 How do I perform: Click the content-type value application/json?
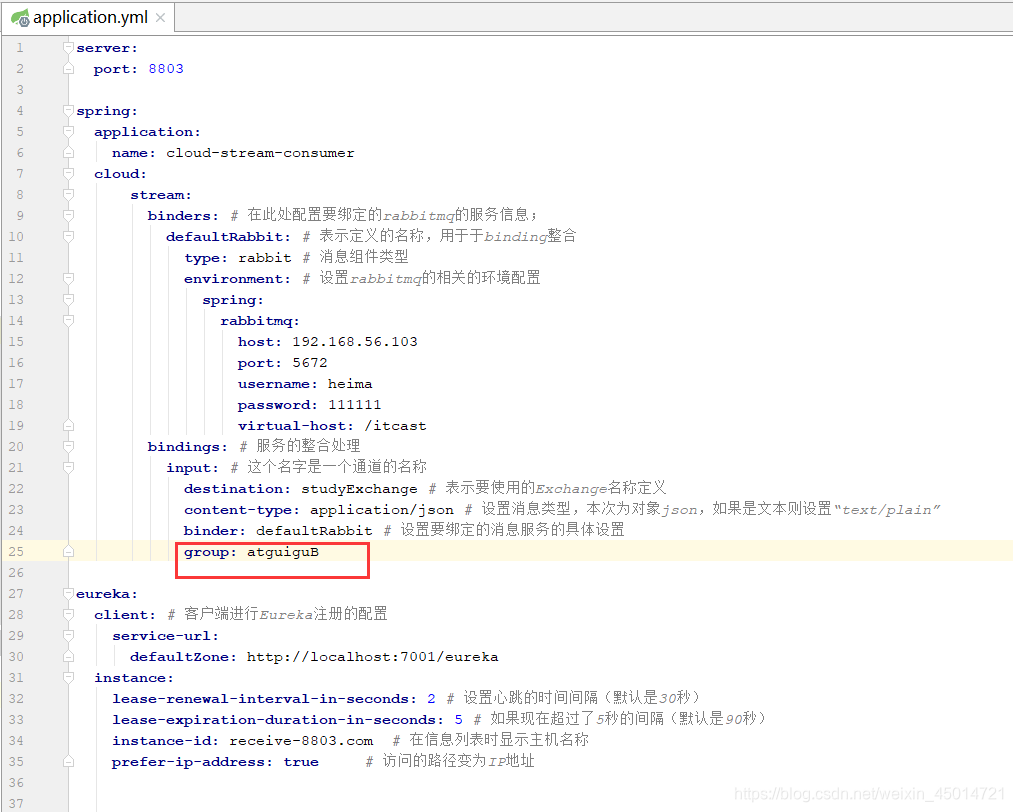pos(381,510)
